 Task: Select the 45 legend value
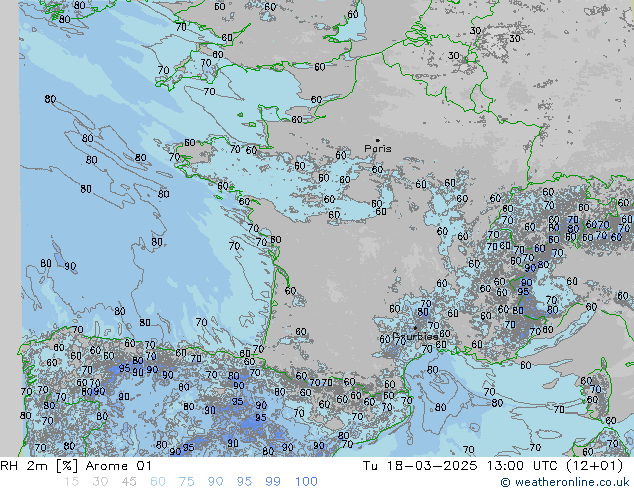tap(129, 482)
